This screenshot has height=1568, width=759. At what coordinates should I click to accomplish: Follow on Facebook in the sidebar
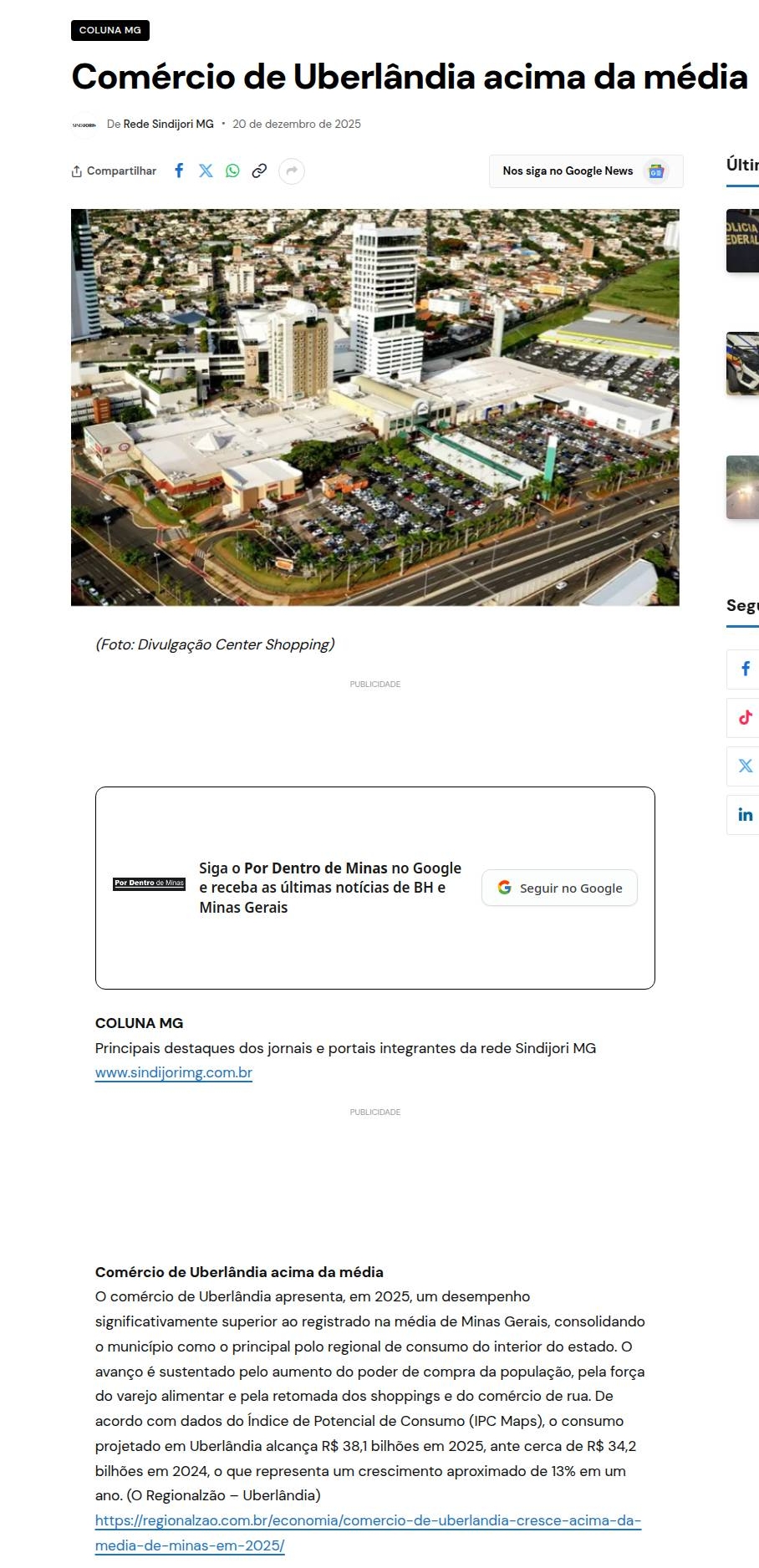point(745,669)
